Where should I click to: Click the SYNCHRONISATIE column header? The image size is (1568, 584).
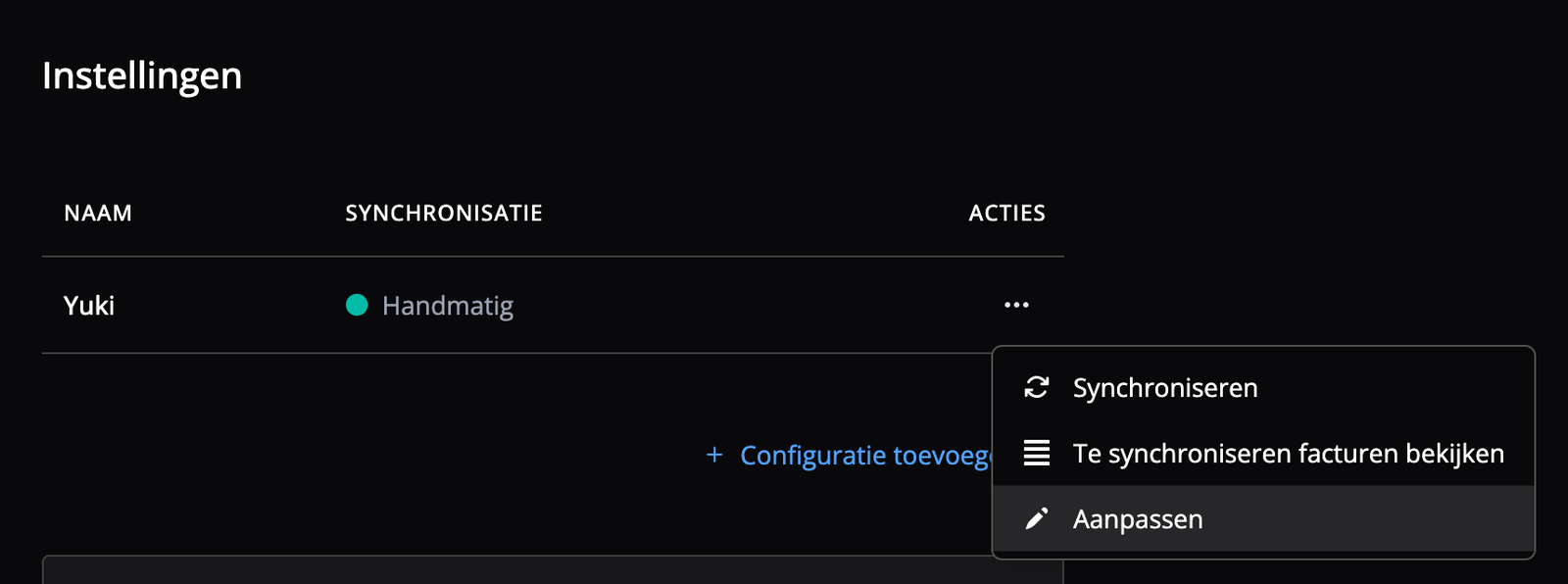click(444, 213)
